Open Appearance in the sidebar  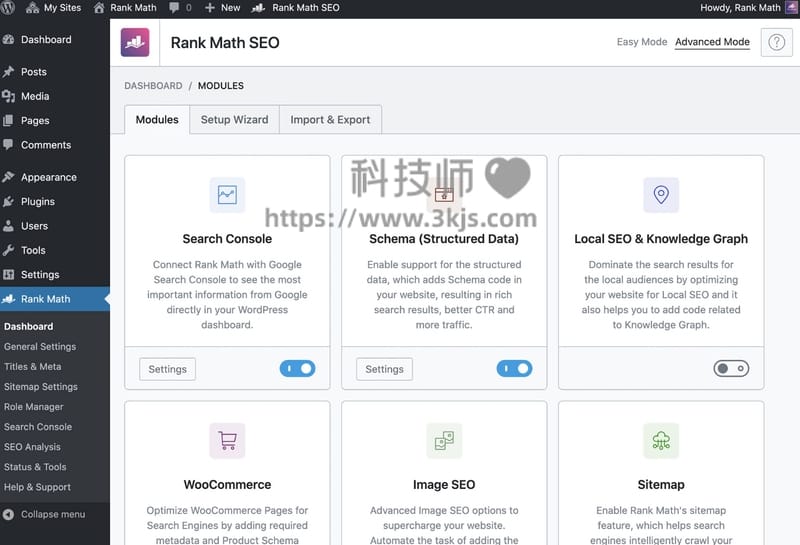coord(55,177)
